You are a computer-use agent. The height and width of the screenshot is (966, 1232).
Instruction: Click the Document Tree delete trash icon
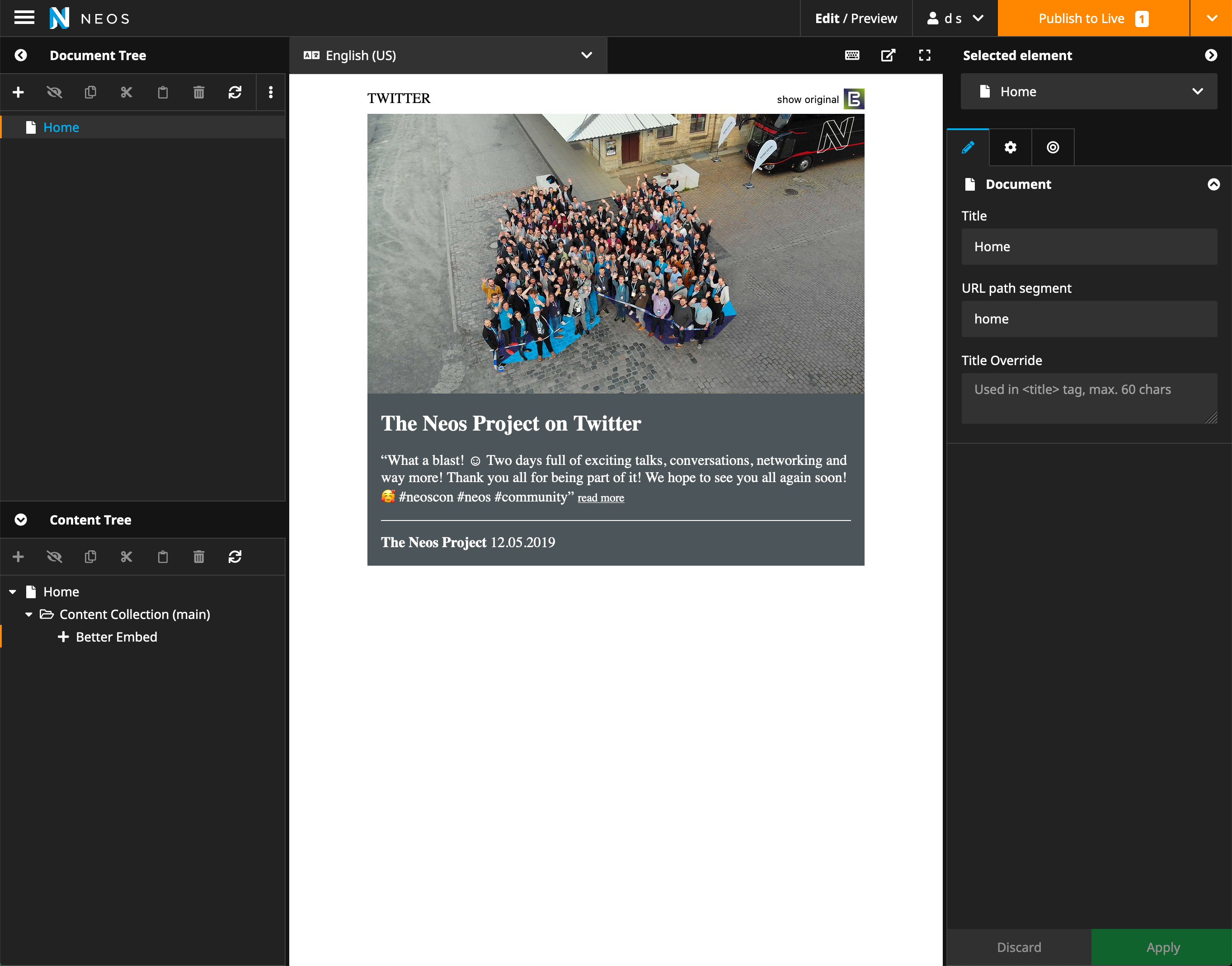click(198, 92)
